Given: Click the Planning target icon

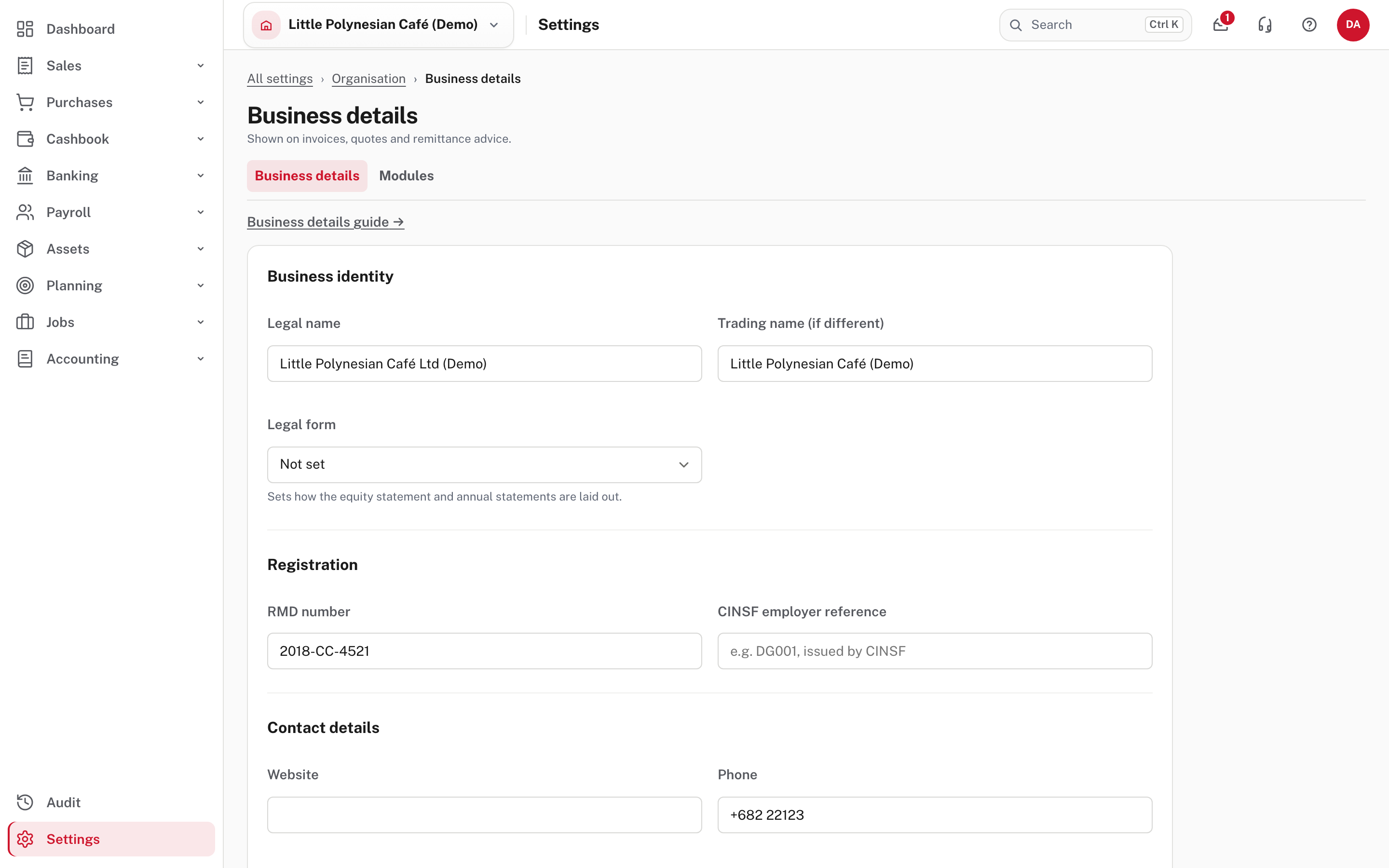Looking at the screenshot, I should click(x=25, y=285).
